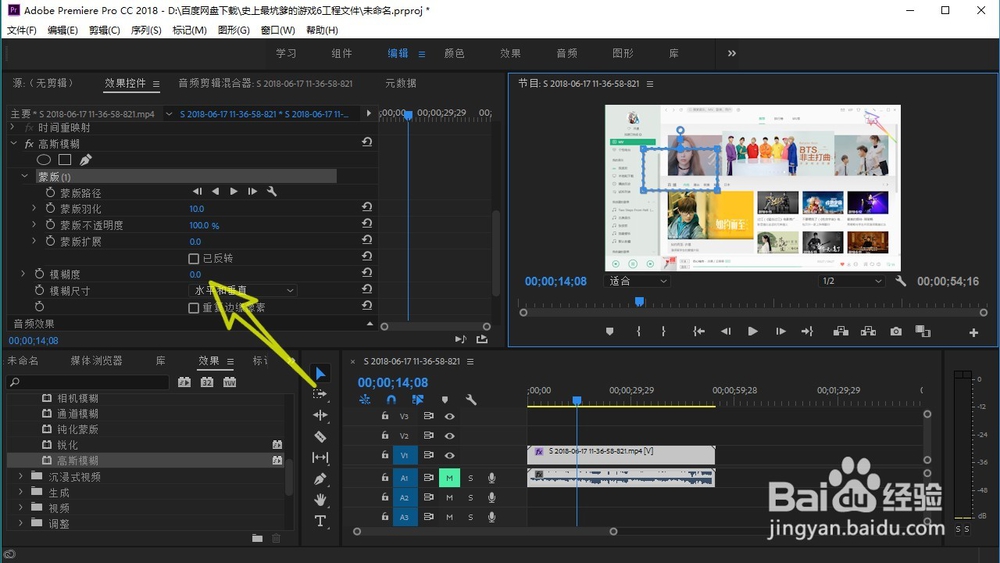Toggle 蒙版羽化 animation stopwatch
Screen dimensions: 1000x563
click(50, 208)
